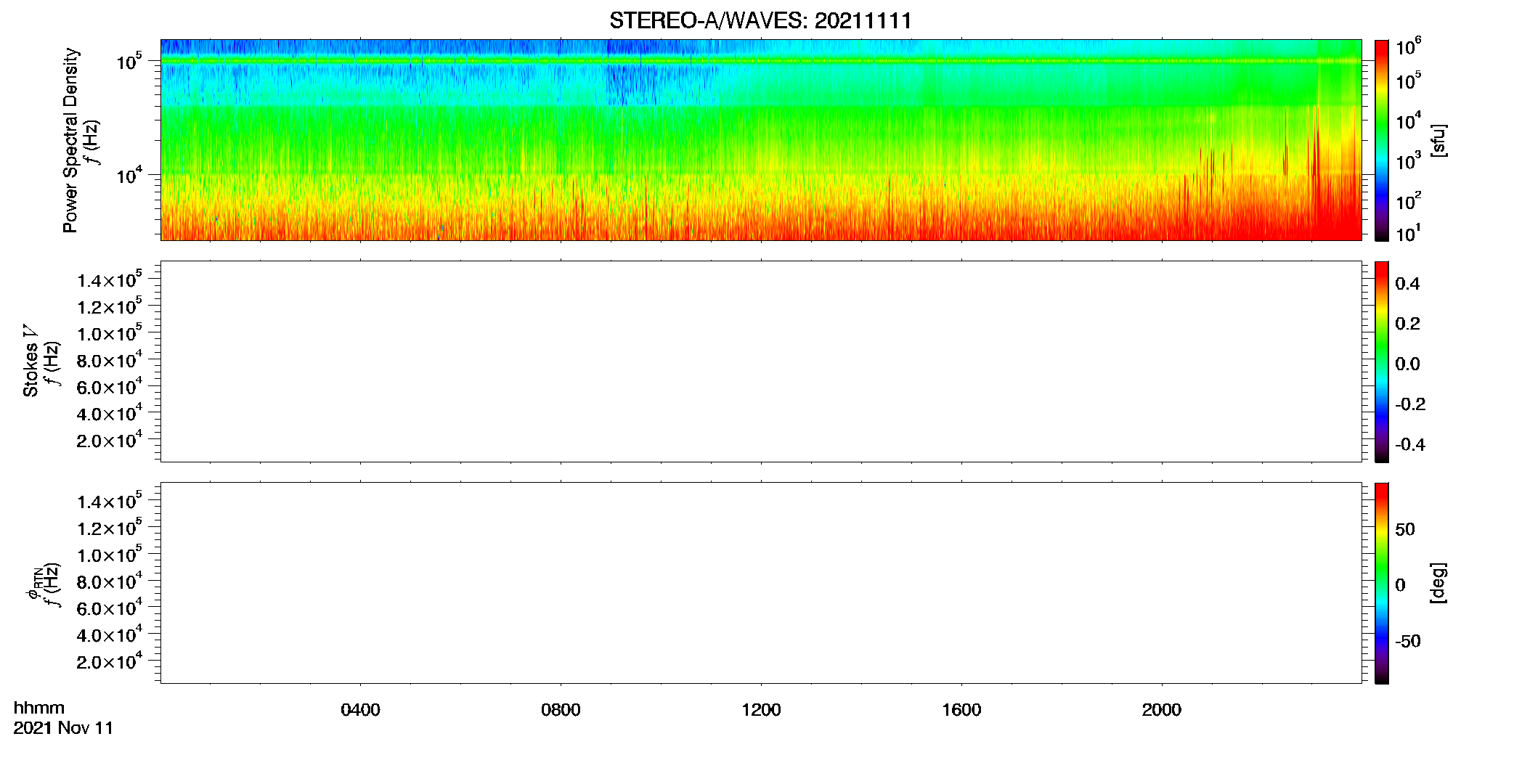This screenshot has width=1522, height=784.
Task: Click the [deg] units label
Action: [1438, 583]
